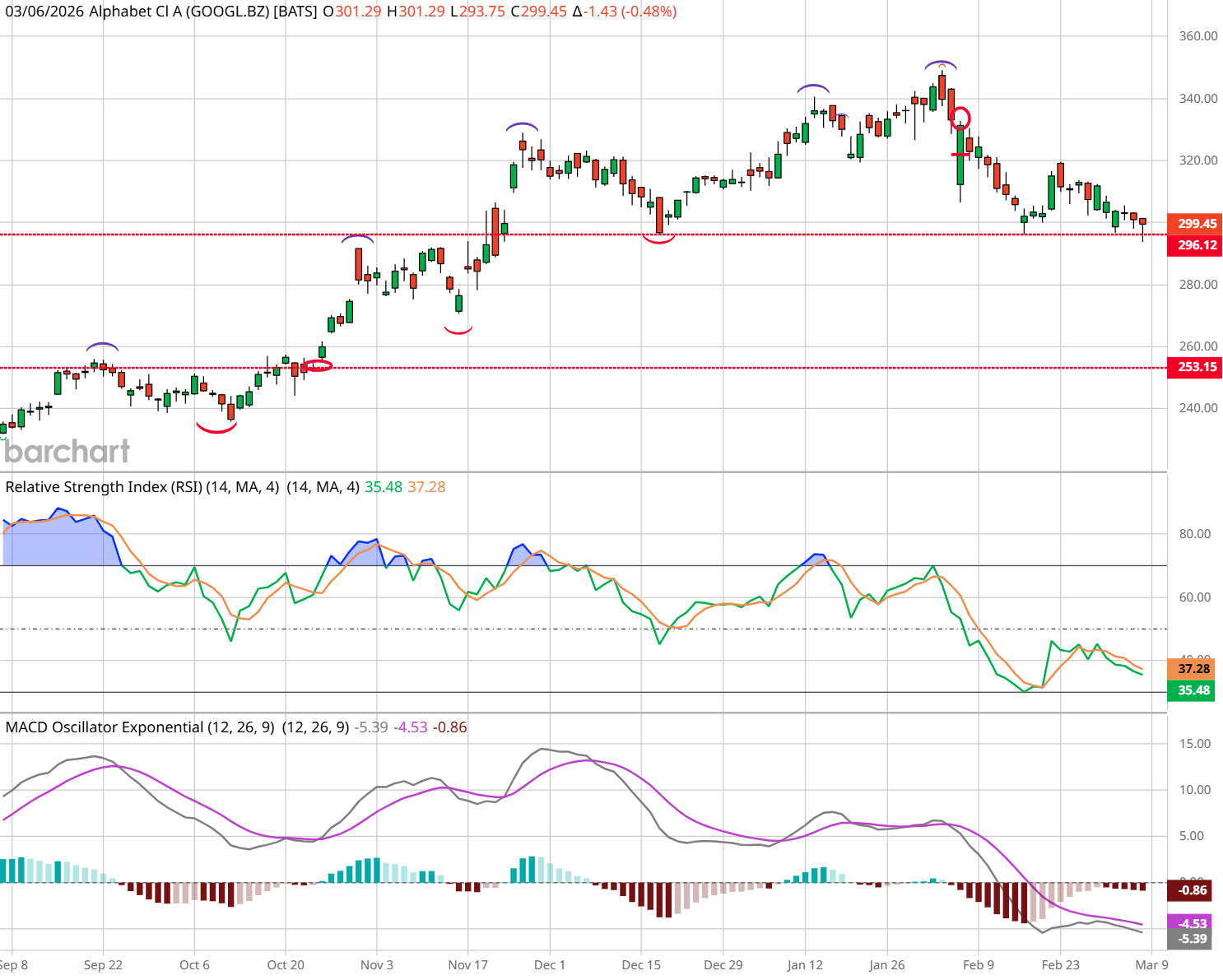Click the change value -1.43 (-0.48%) in the header

pyautogui.click(x=625, y=12)
